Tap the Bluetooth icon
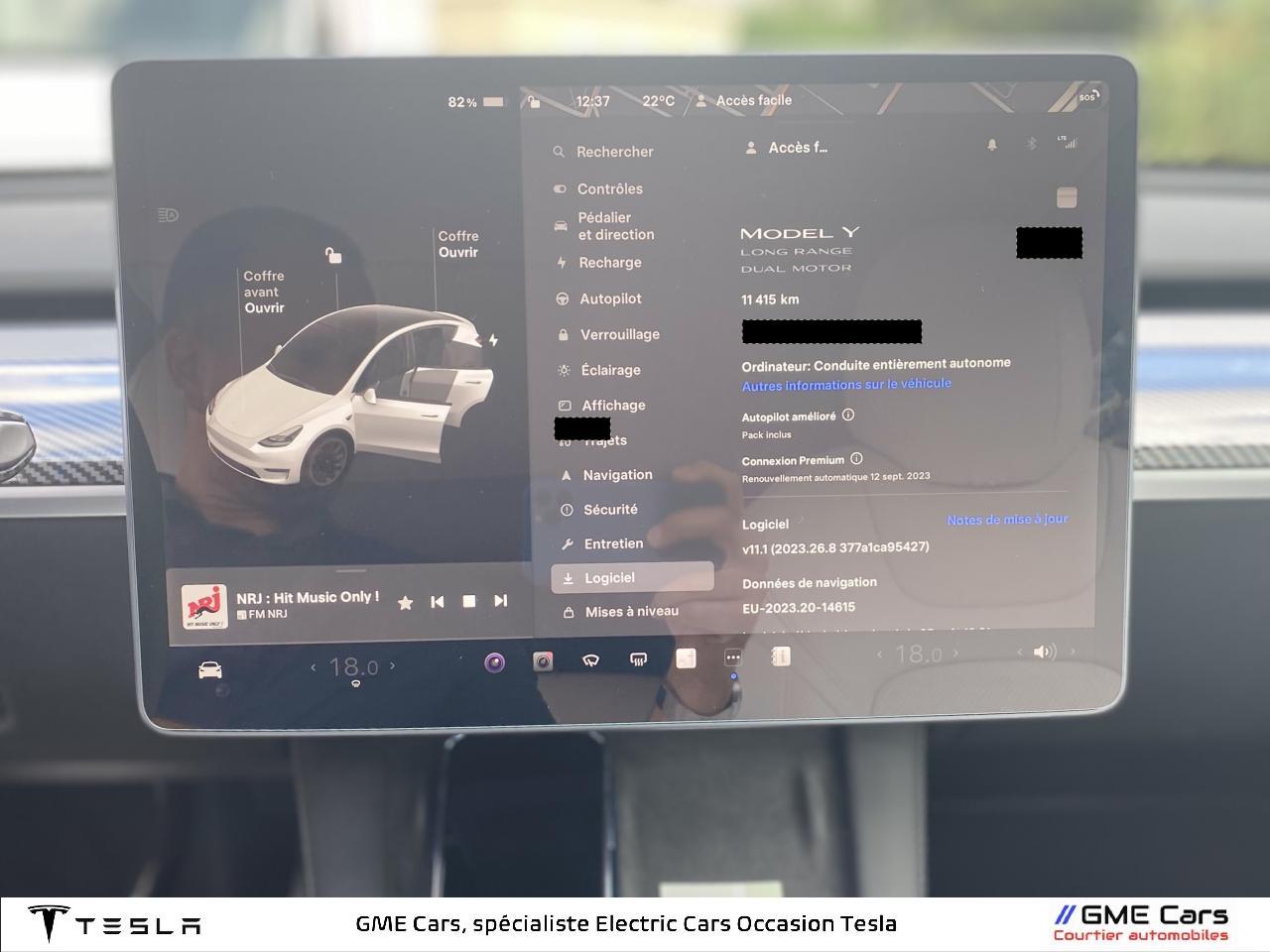Viewport: 1270px width, 952px height. tap(1031, 144)
